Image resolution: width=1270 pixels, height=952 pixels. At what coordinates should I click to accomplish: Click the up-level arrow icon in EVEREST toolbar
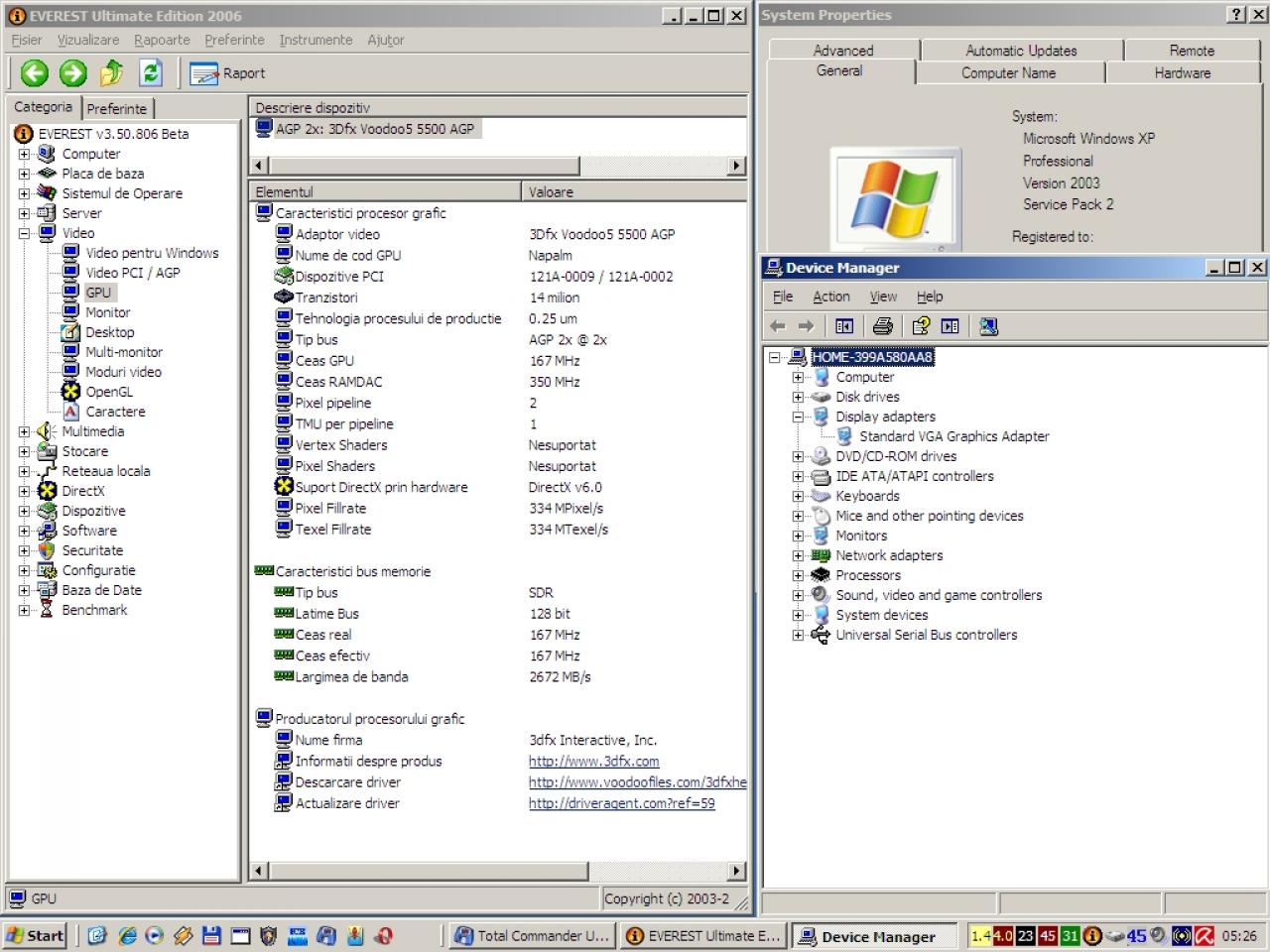(111, 72)
